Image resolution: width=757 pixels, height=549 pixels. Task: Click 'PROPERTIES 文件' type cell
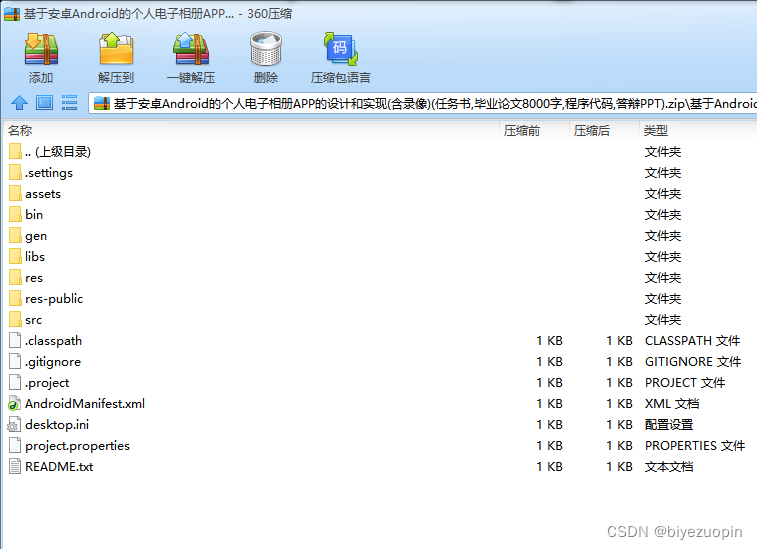(695, 446)
